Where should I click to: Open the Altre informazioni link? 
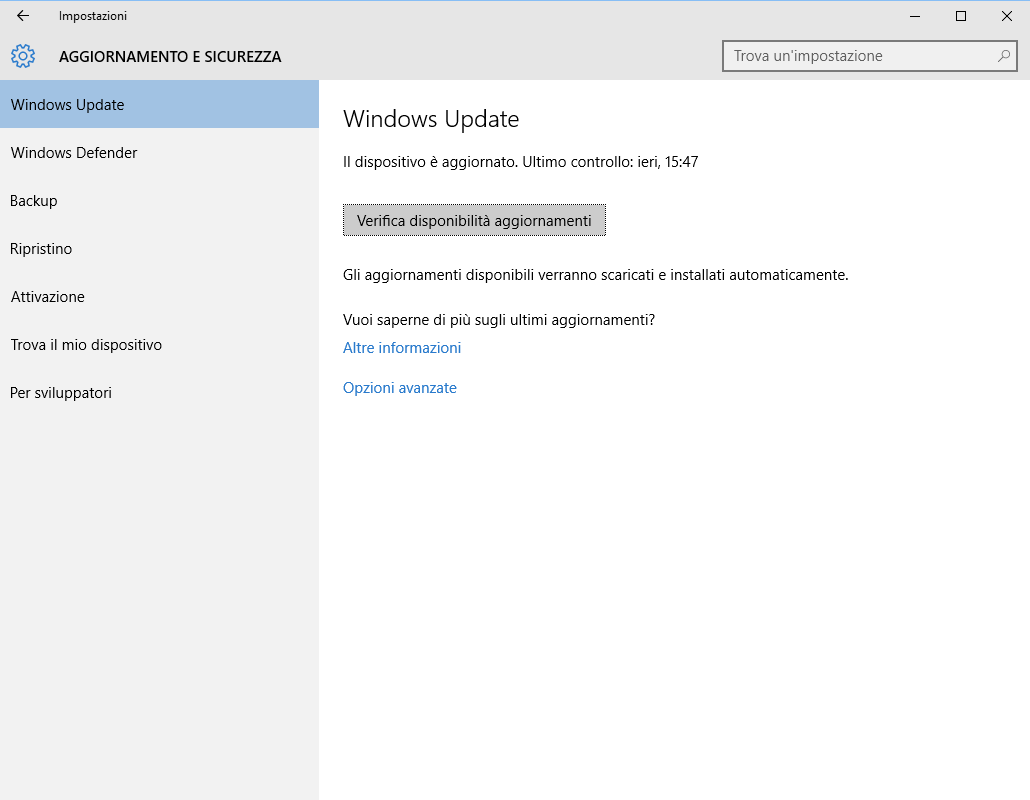[x=402, y=347]
